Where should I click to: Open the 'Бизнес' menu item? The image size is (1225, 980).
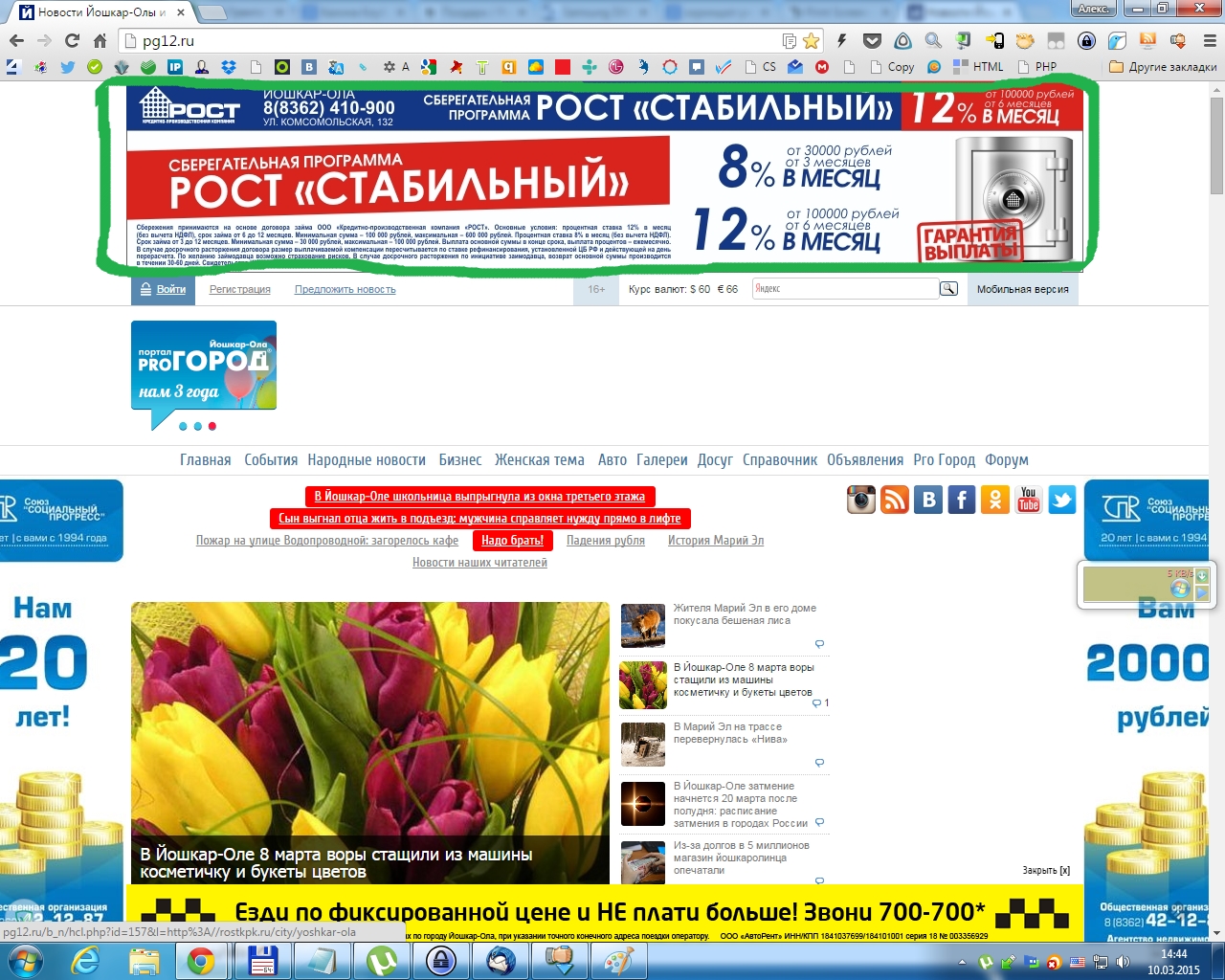coord(460,459)
